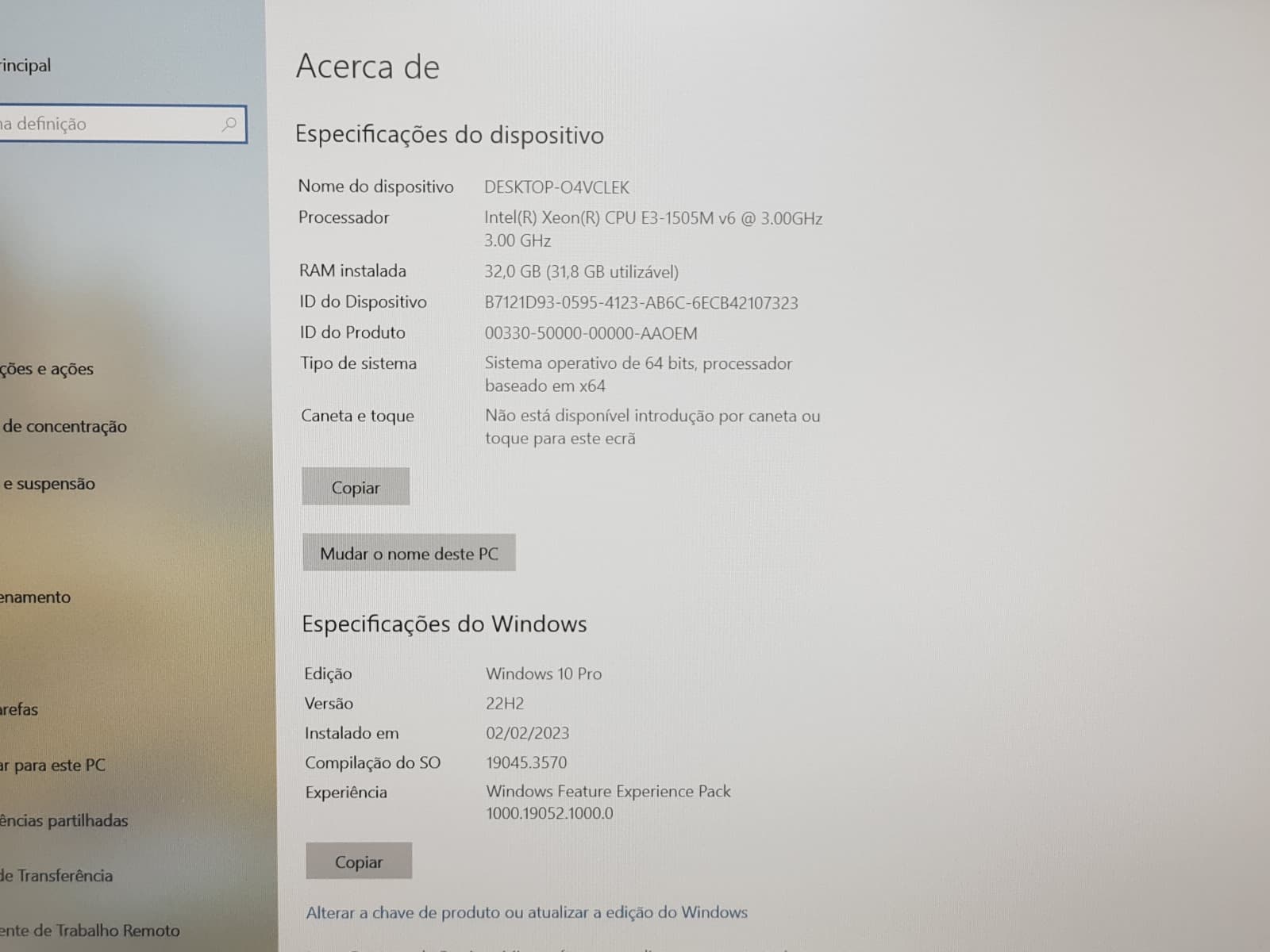Image resolution: width=1270 pixels, height=952 pixels.
Task: Open the 'enamento' sidebar item
Action: (x=36, y=597)
